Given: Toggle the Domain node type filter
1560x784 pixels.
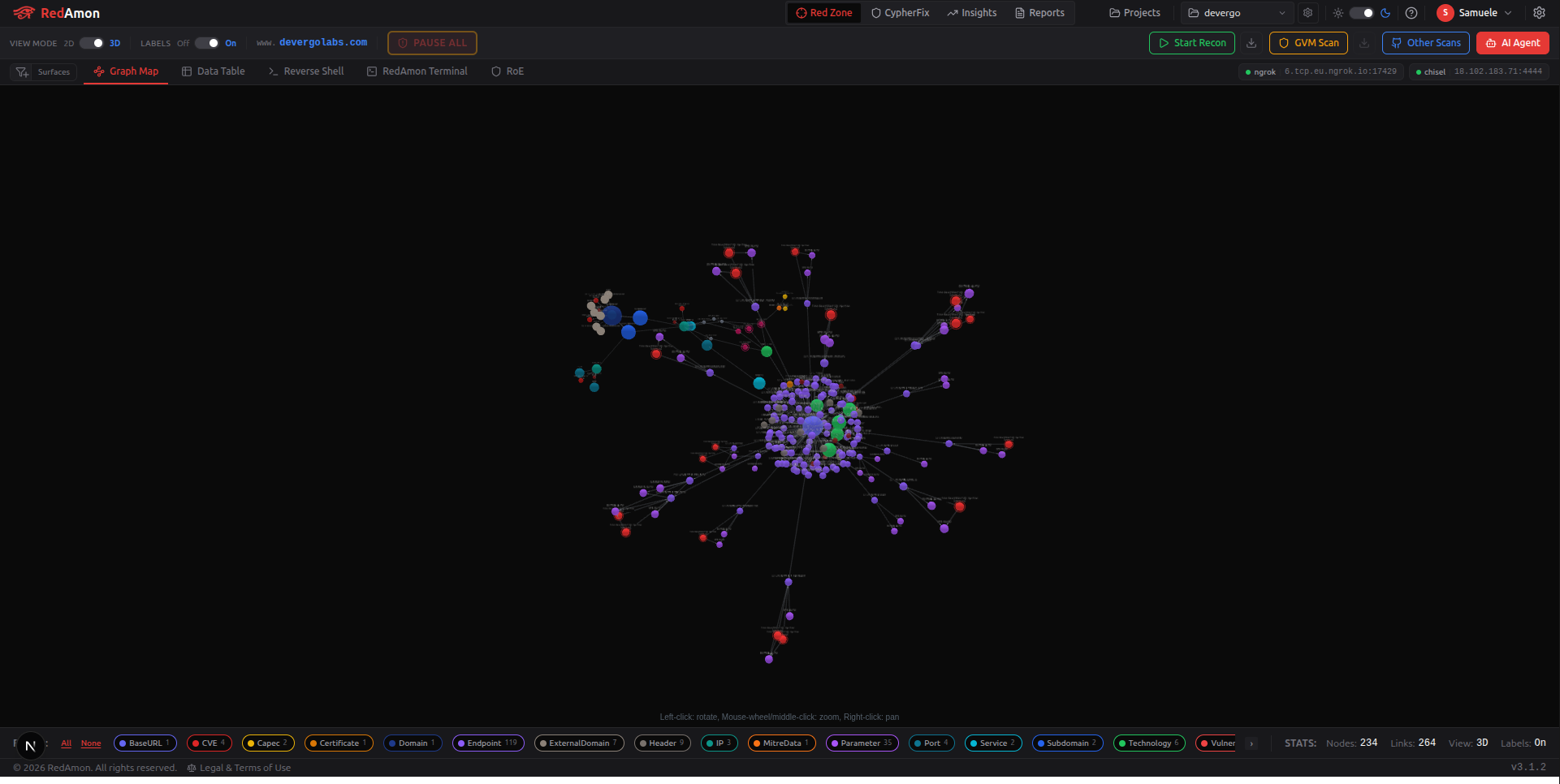Looking at the screenshot, I should (x=413, y=743).
